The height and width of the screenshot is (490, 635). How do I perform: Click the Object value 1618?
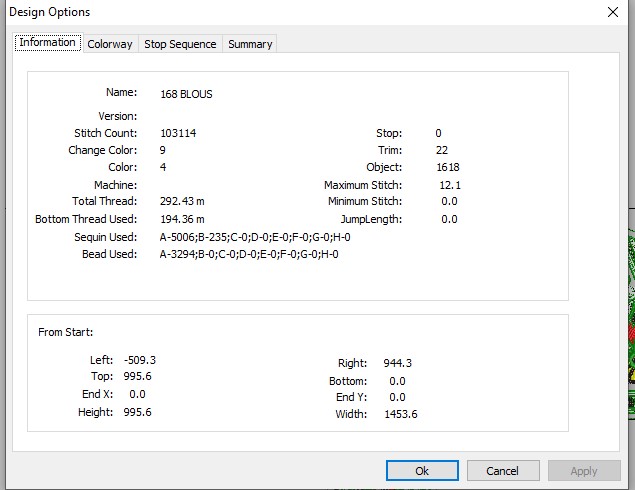click(x=448, y=167)
